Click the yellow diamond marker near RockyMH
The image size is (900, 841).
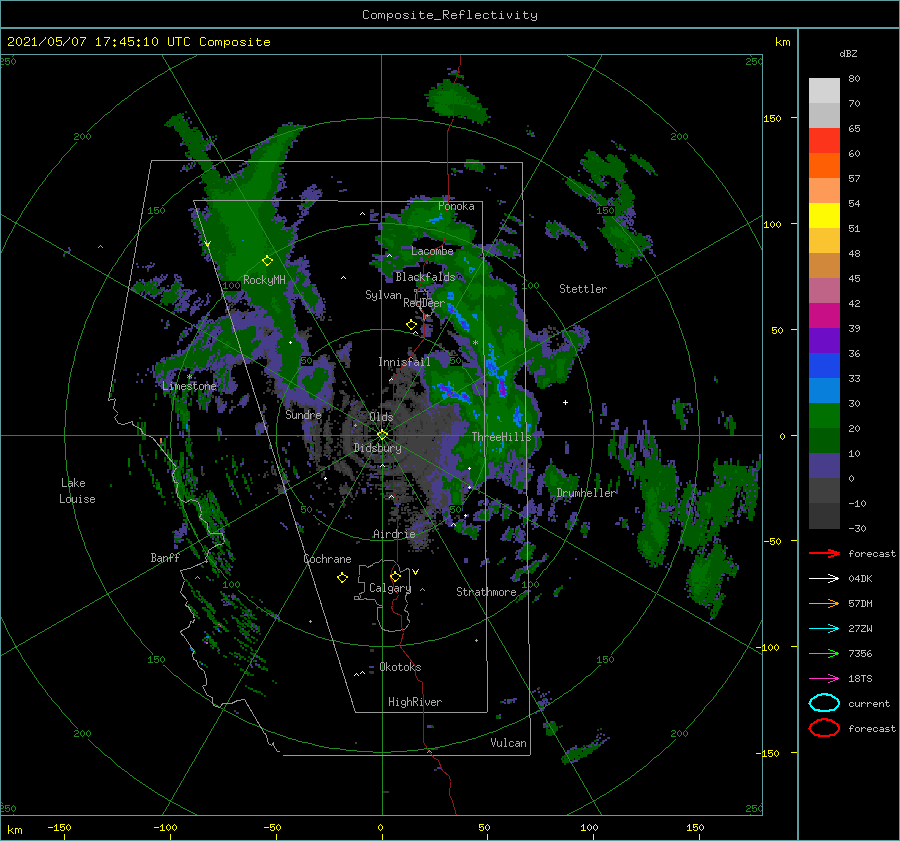(x=267, y=261)
